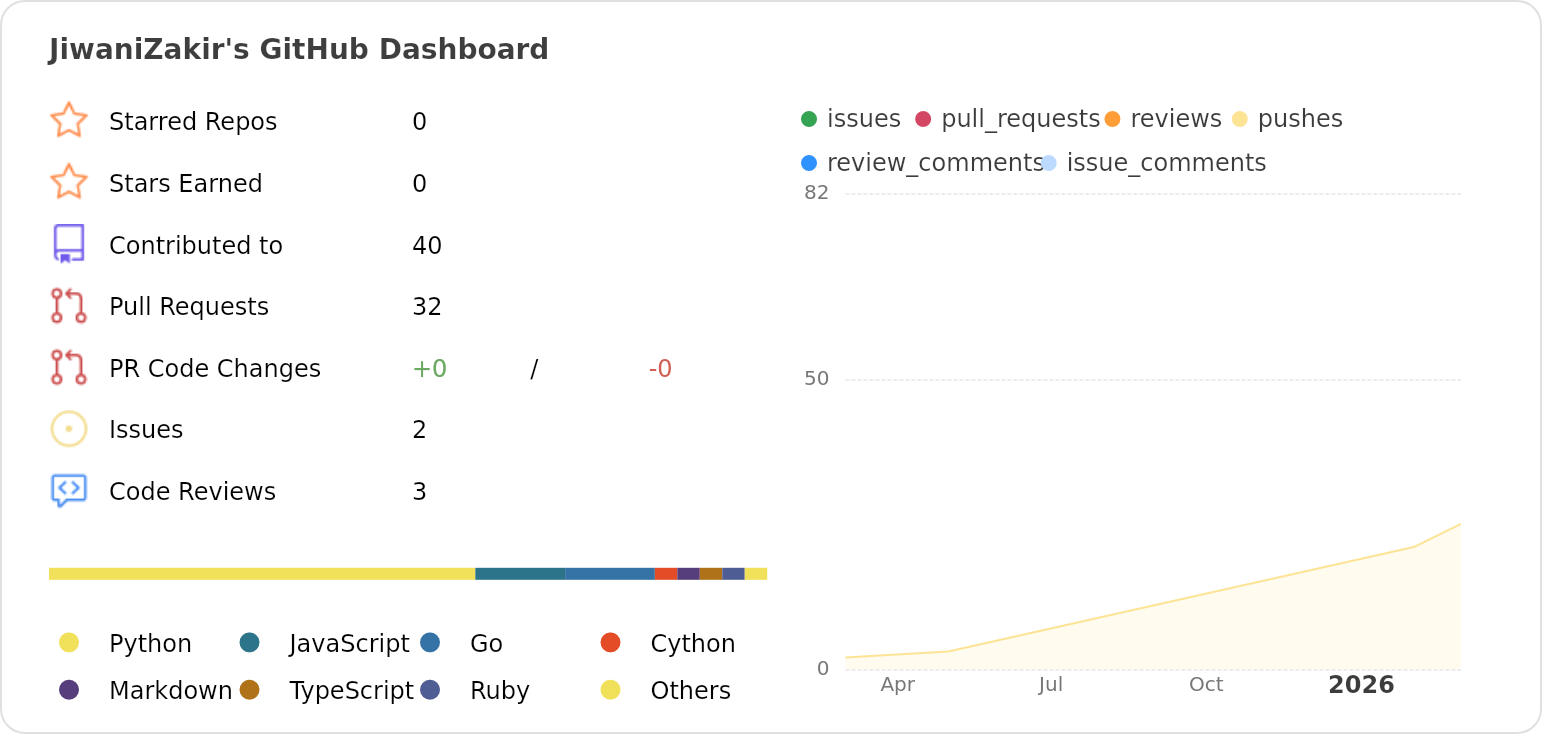Click the Code Reviews icon
This screenshot has height=734, width=1542.
68,491
